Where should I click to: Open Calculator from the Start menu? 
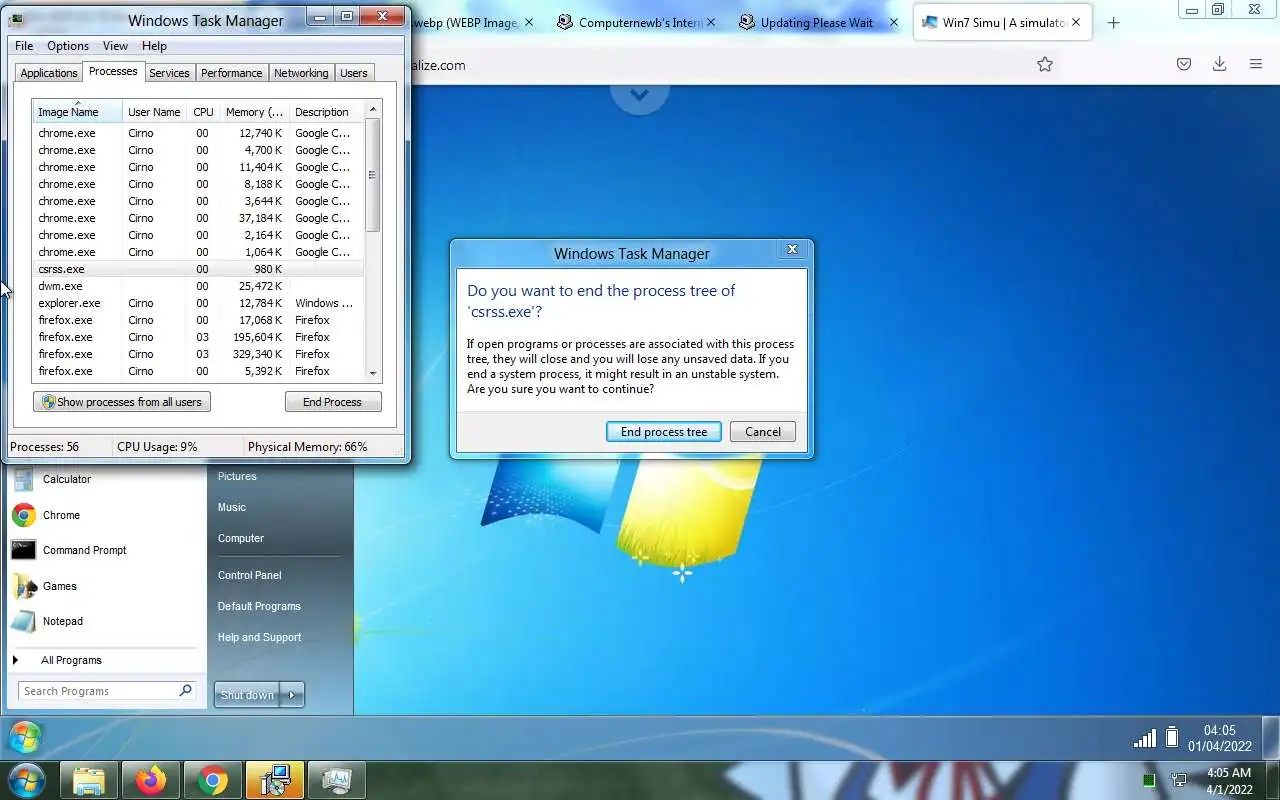point(66,479)
